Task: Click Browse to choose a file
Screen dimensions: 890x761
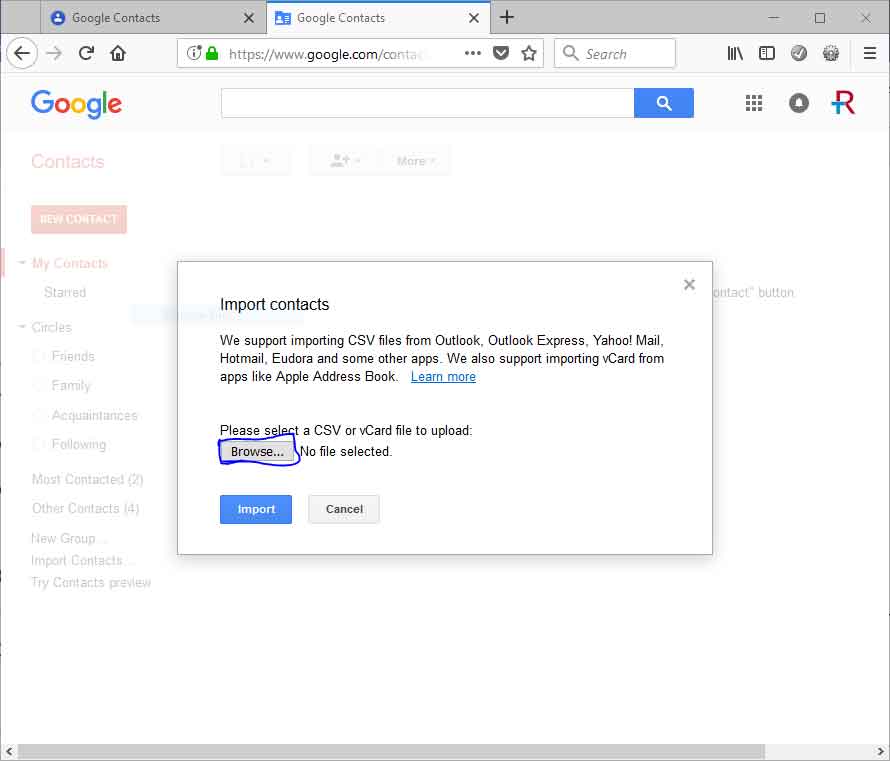Action: tap(257, 451)
